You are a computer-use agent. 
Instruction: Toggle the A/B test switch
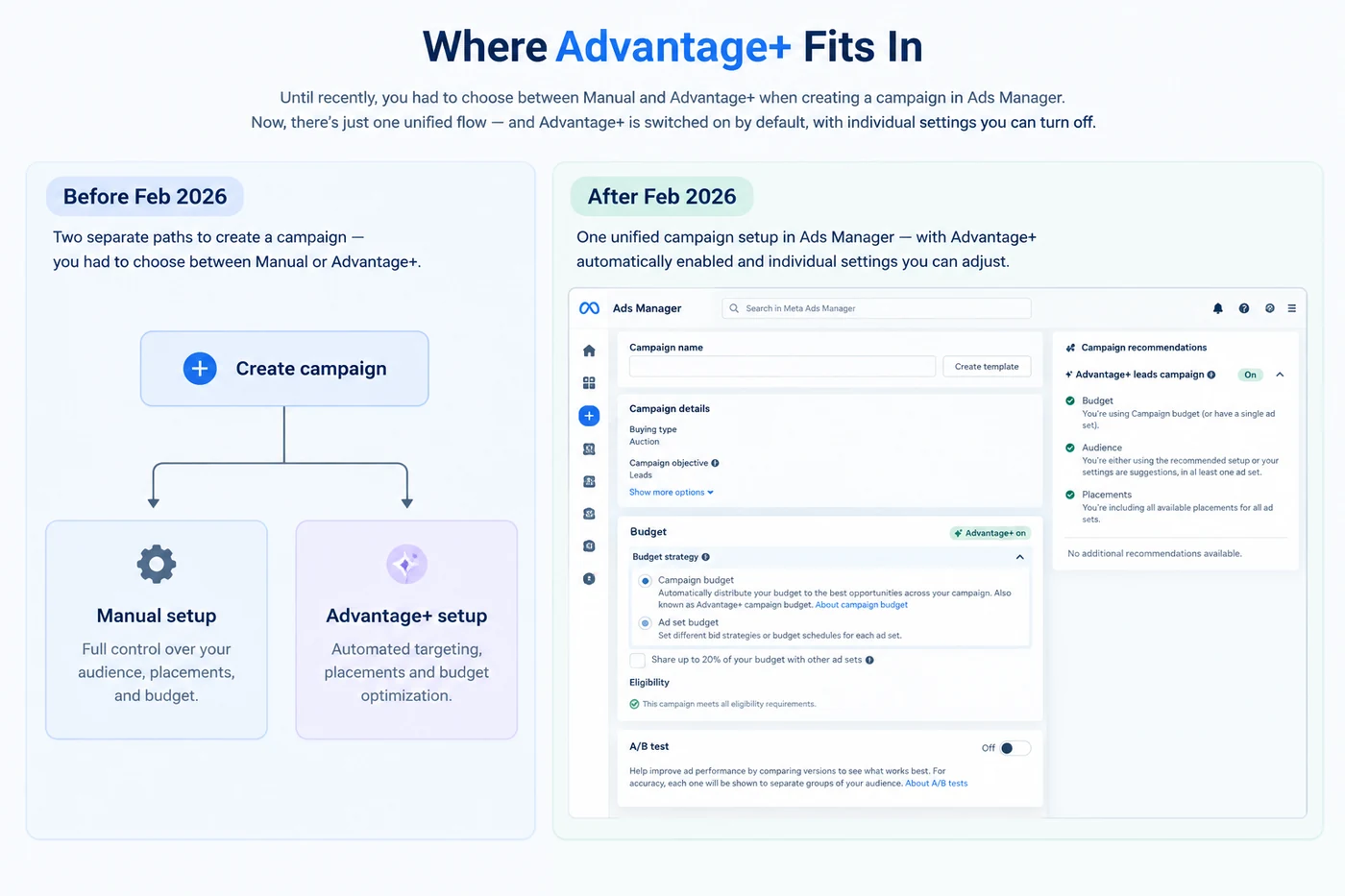[1015, 748]
